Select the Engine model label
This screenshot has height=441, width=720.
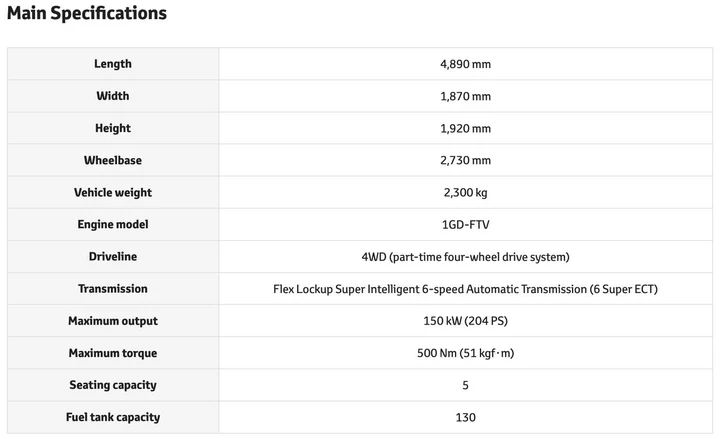pyautogui.click(x=113, y=225)
